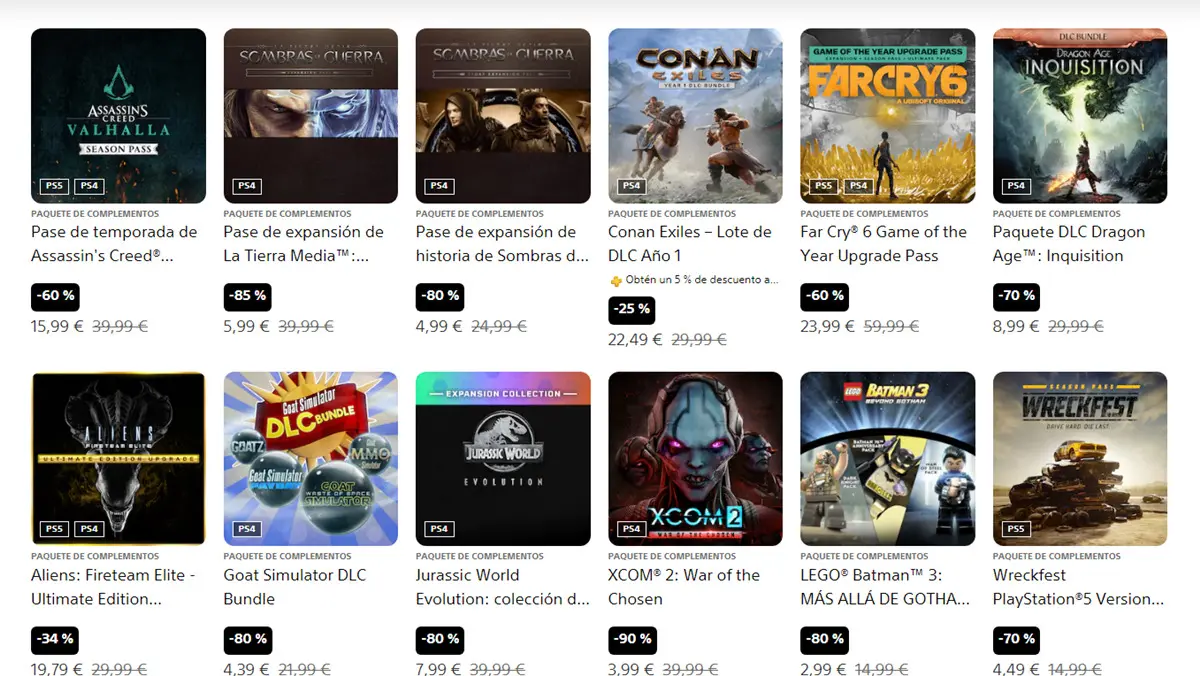This screenshot has width=1200, height=676.
Task: Open the Aliens: Fireteam Elite Ultimate Edition title
Action: 113,587
